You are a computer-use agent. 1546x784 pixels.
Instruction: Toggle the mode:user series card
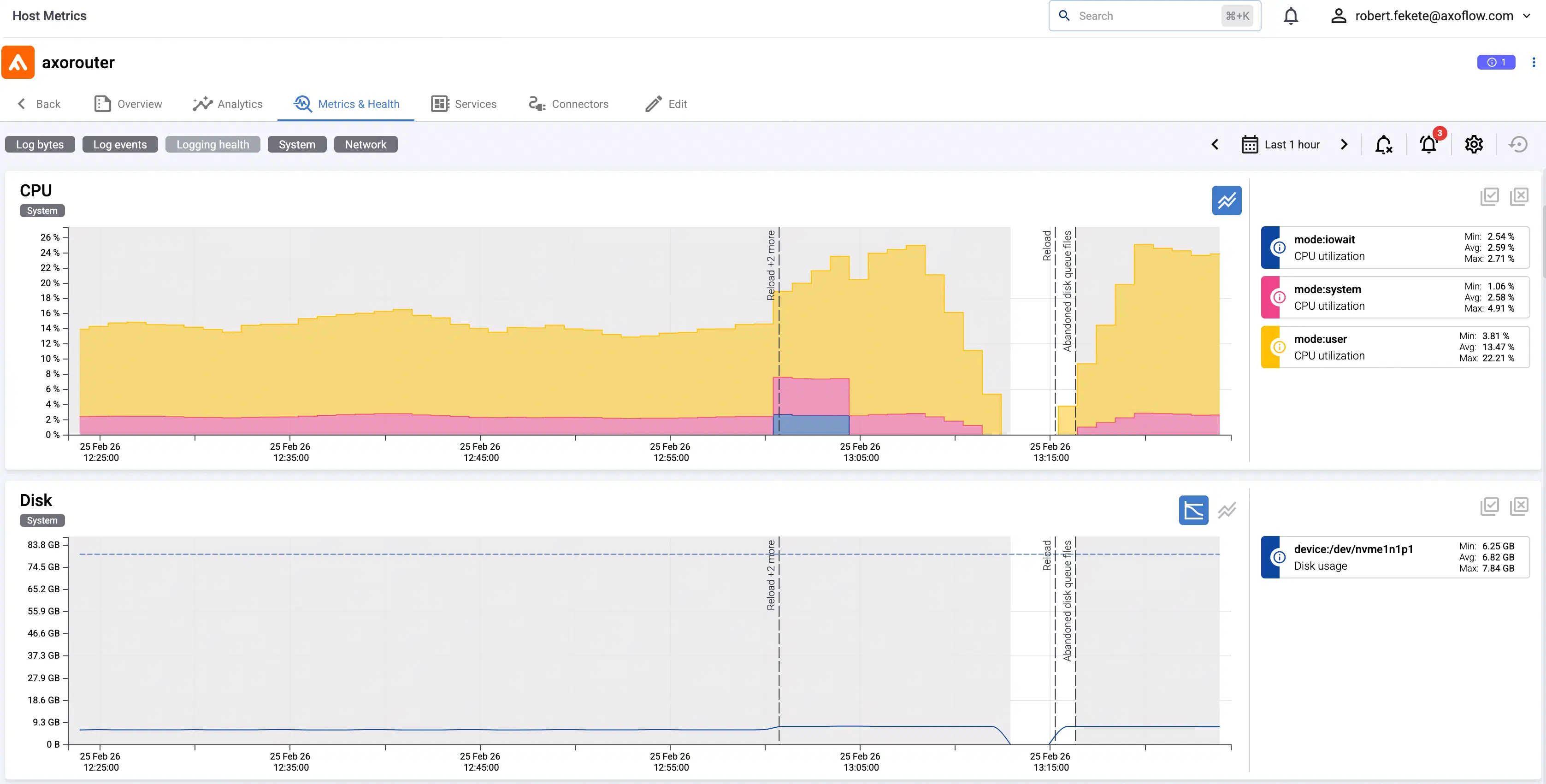tap(1395, 347)
